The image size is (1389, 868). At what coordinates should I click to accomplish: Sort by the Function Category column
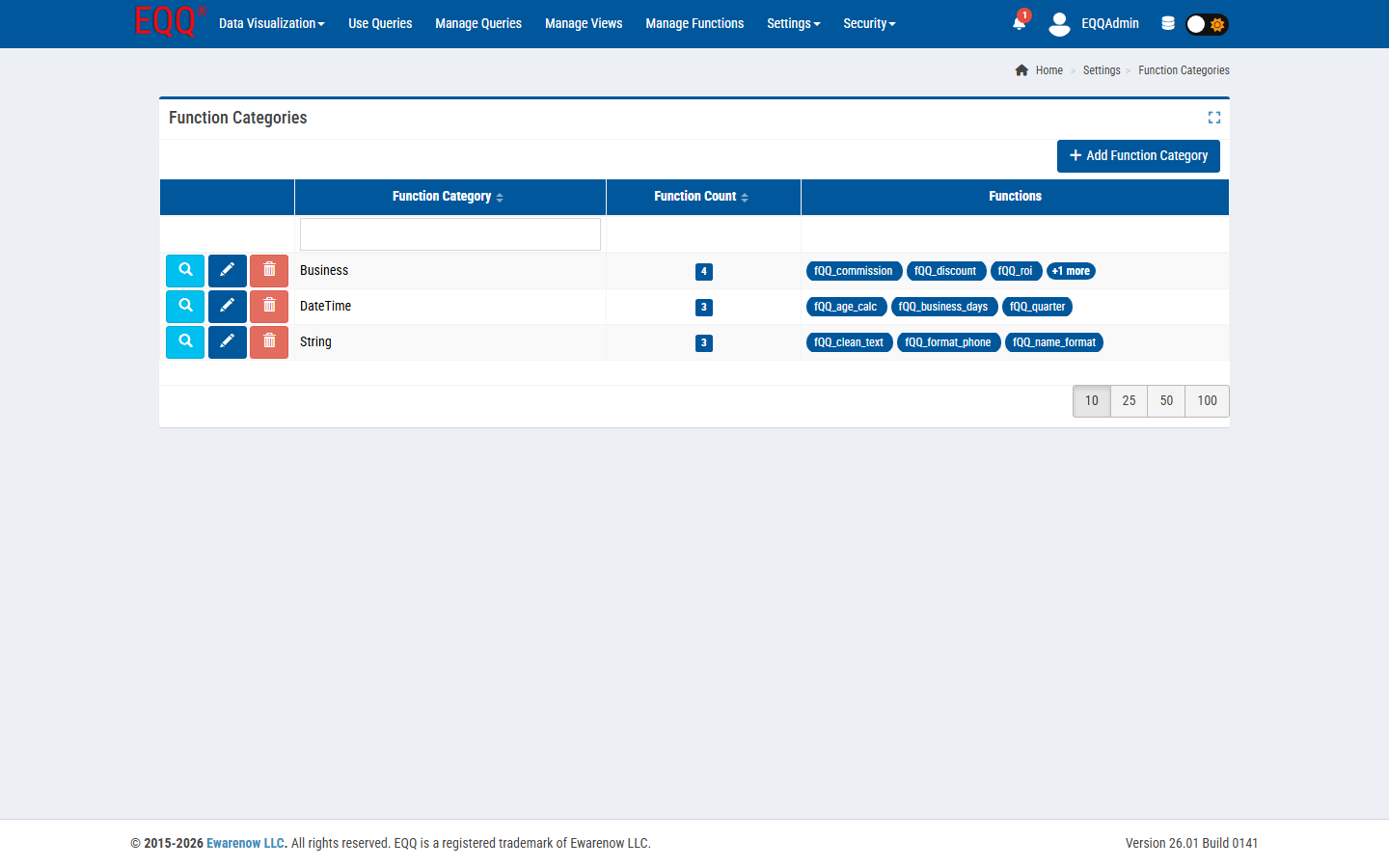point(449,197)
